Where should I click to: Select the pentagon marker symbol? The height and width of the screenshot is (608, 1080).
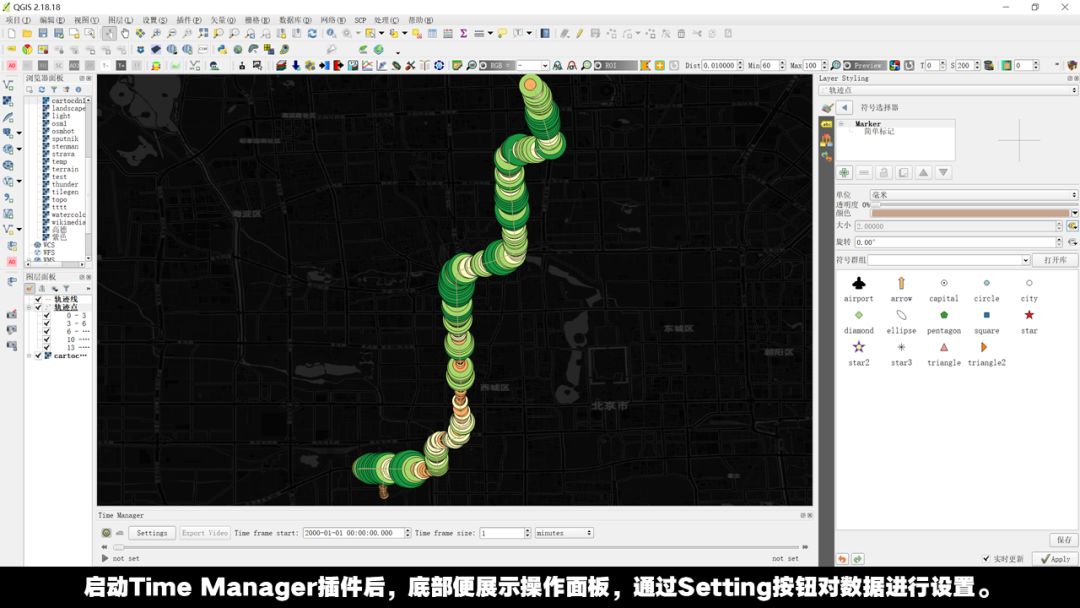tap(944, 315)
